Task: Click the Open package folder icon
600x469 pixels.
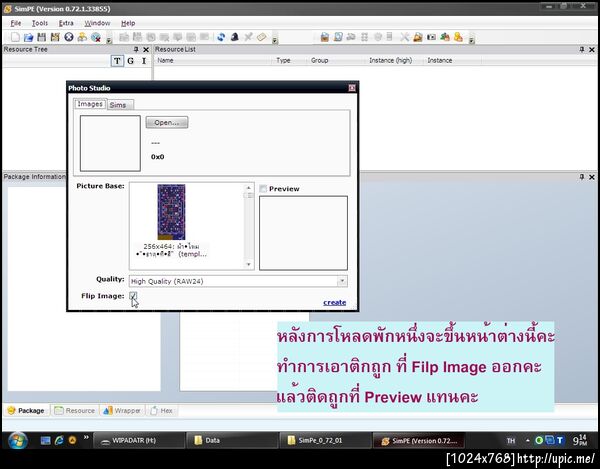Action: [x=28, y=37]
